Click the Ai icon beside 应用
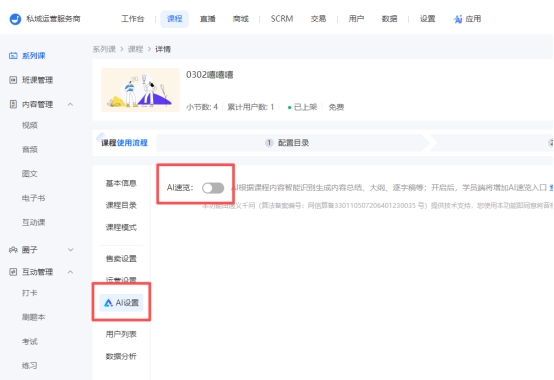The width and height of the screenshot is (554, 380). (x=458, y=19)
